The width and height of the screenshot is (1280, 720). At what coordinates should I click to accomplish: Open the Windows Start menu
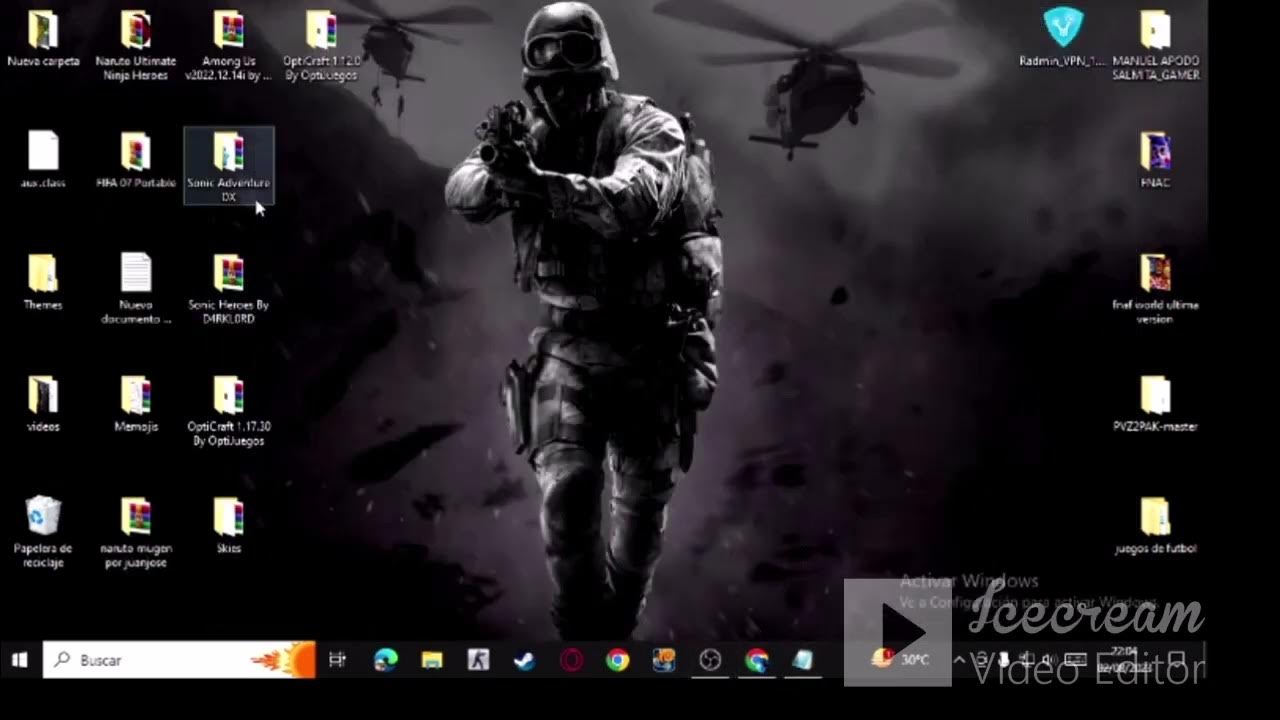20,660
